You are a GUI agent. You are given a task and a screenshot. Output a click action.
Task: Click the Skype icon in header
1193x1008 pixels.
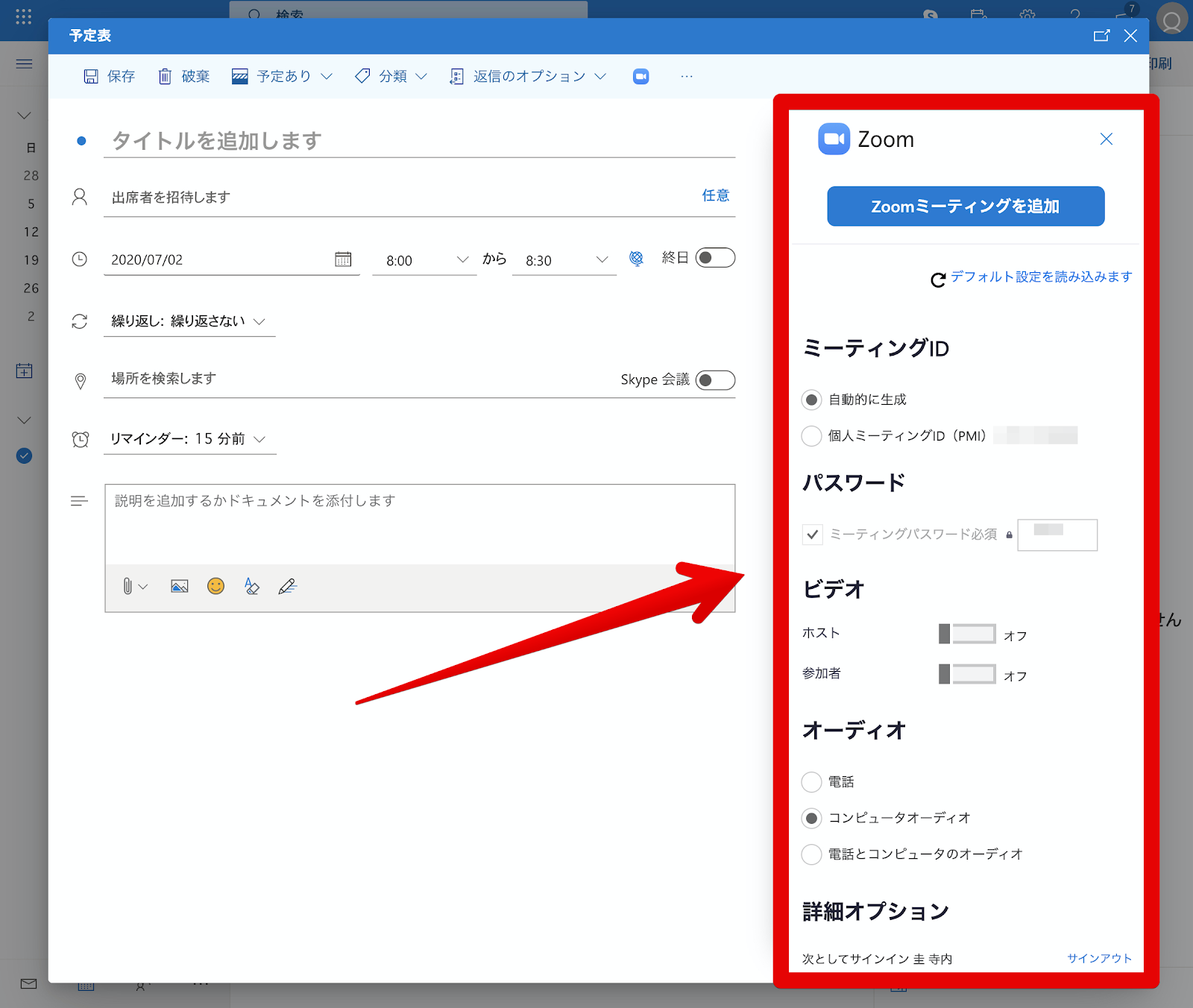(930, 15)
